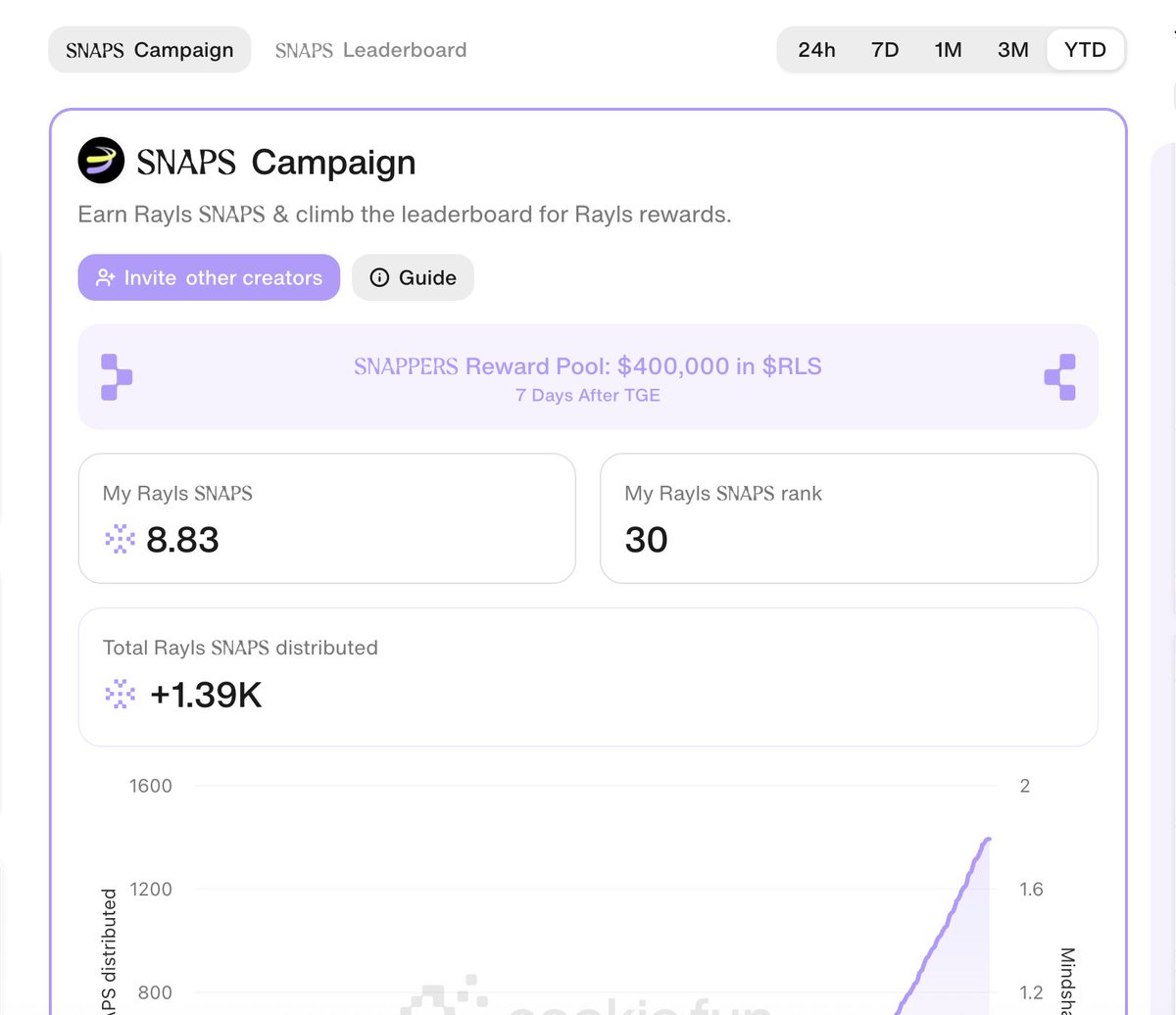Viewport: 1176px width, 1015px height.
Task: Click the My Rayls SNAPS card
Action: click(326, 518)
